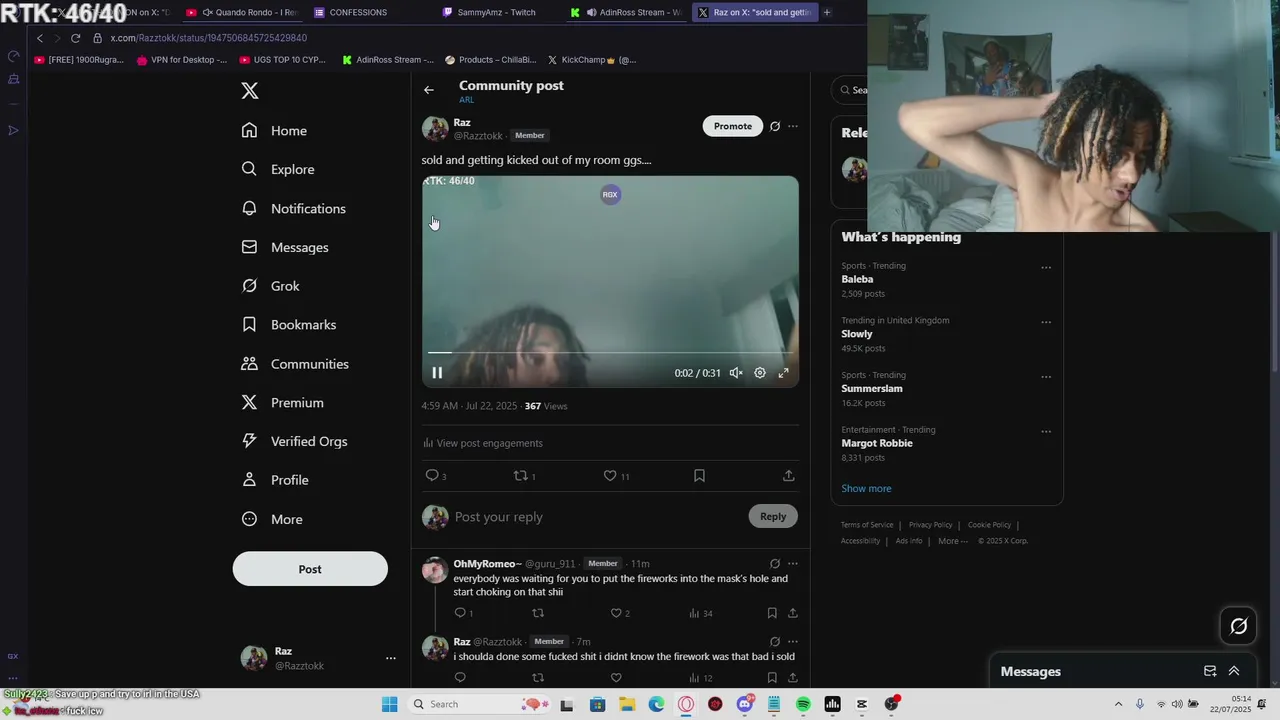The image size is (1280, 720).
Task: Pause the post video
Action: (437, 373)
